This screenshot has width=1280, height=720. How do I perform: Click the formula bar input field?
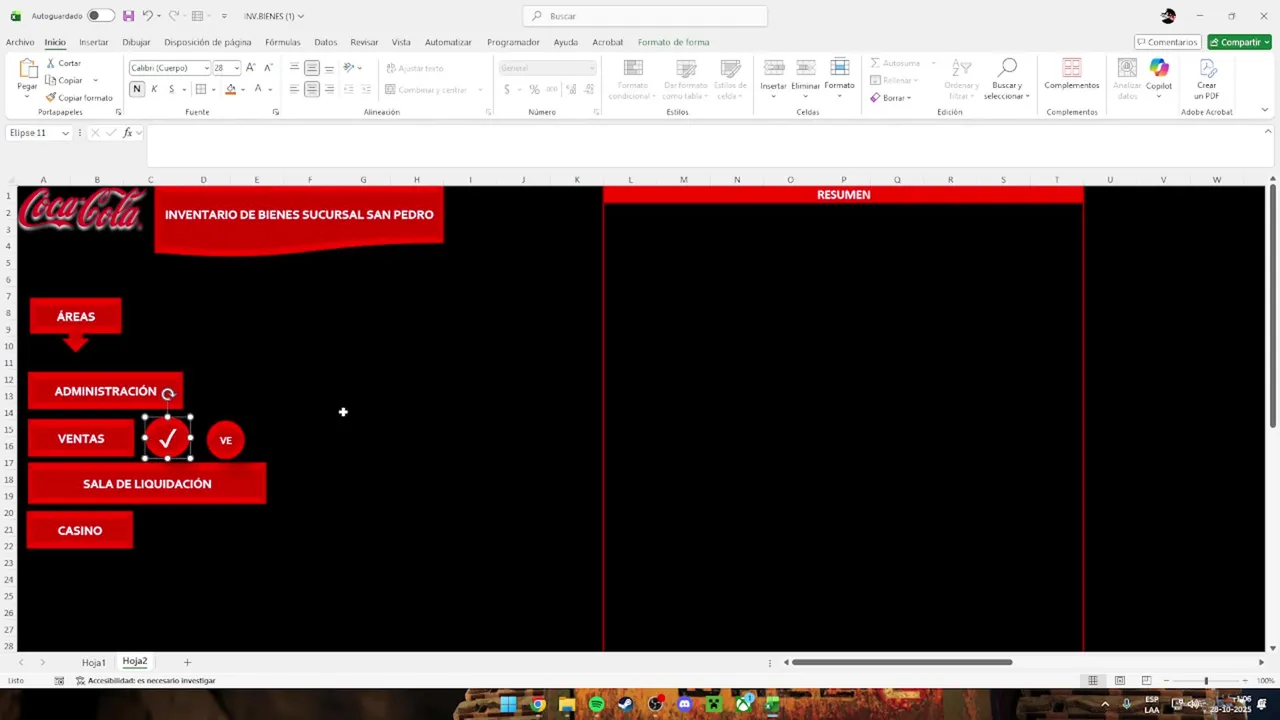coord(703,144)
